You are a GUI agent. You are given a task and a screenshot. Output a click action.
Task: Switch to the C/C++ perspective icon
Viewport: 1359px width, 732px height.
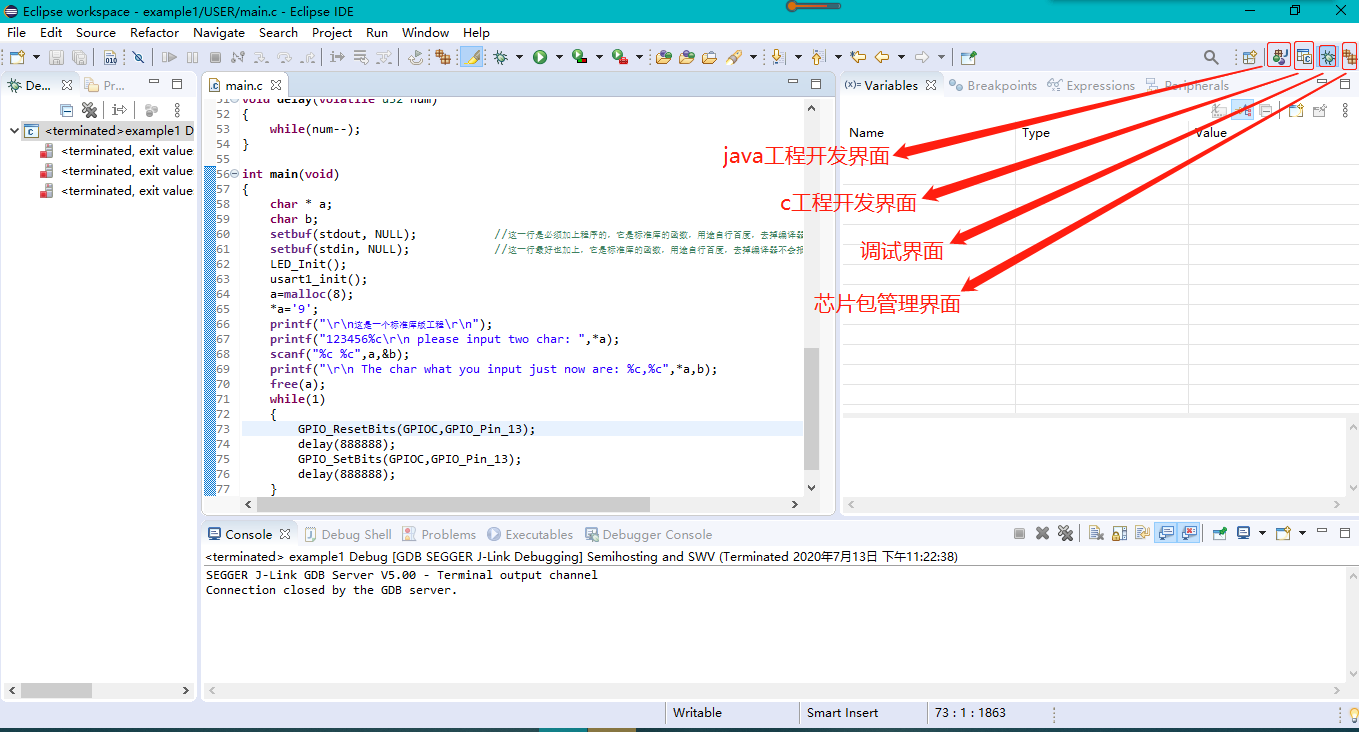click(x=1304, y=56)
